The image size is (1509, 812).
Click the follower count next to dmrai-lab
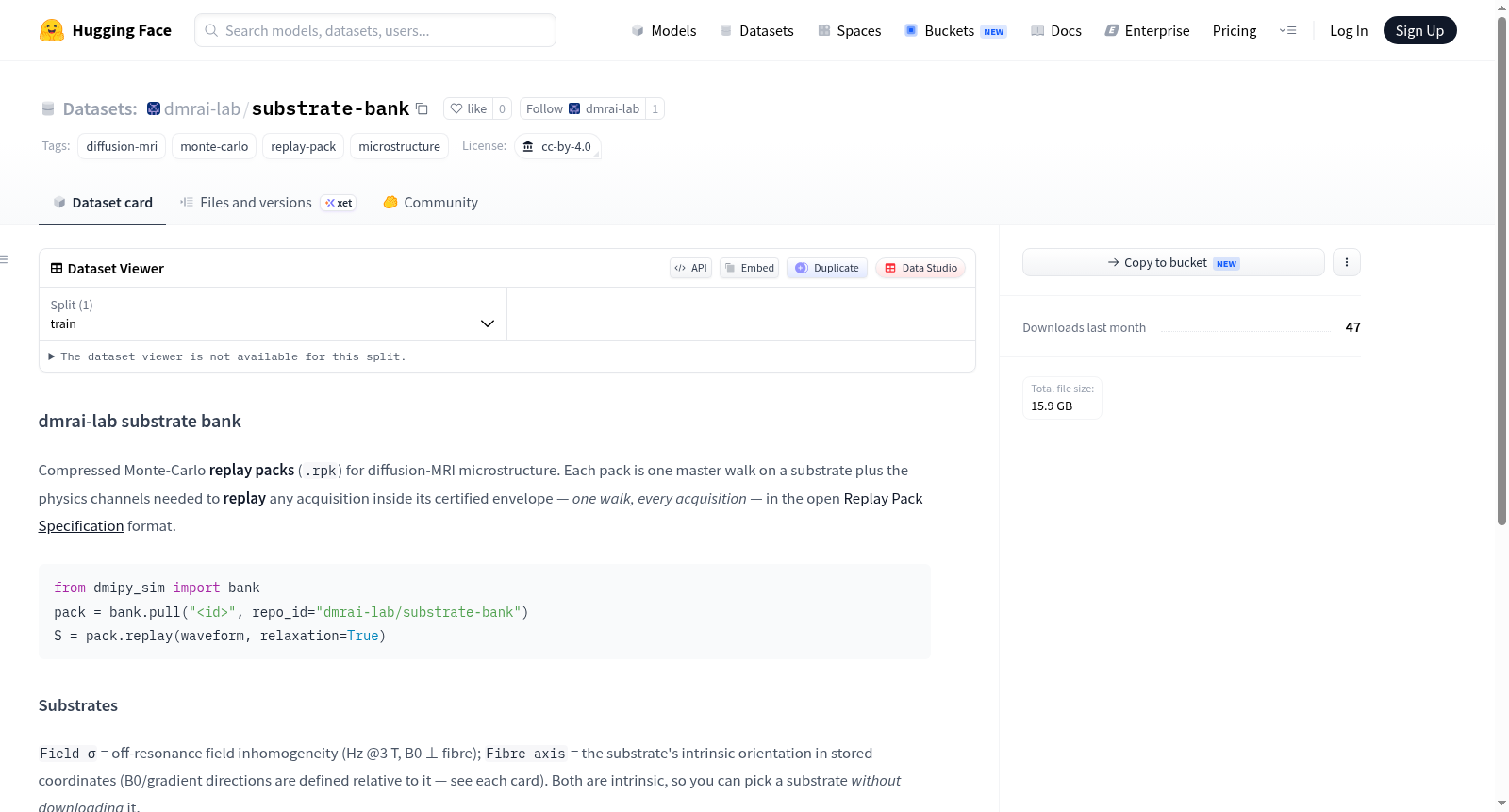coord(655,108)
